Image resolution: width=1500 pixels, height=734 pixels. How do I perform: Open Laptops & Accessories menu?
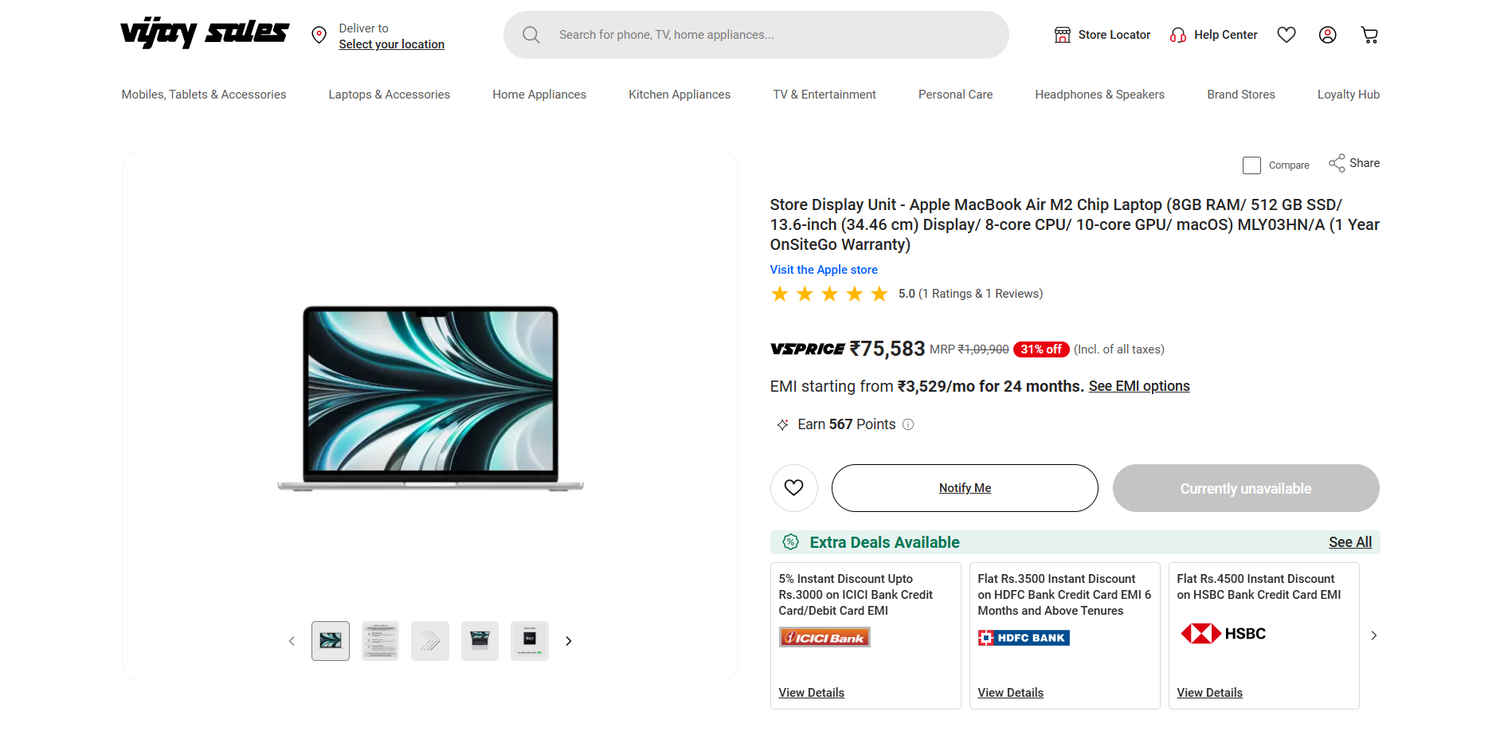389,95
